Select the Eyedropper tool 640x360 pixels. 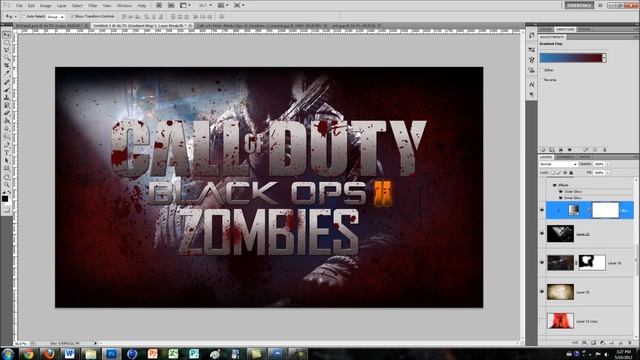(x=7, y=73)
